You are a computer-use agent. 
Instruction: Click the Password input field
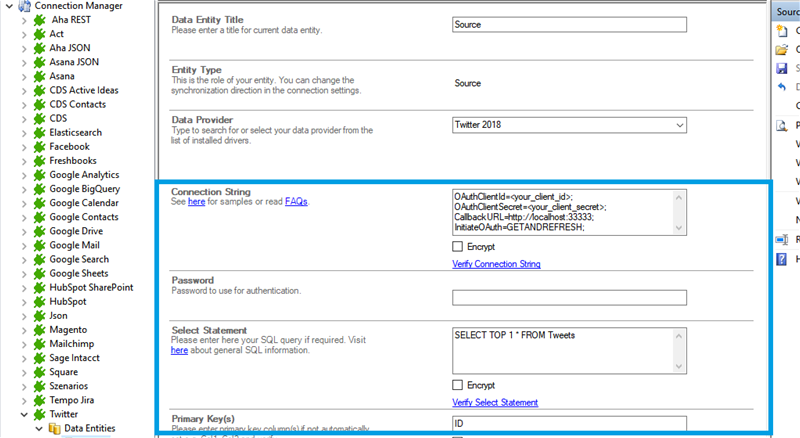[569, 297]
